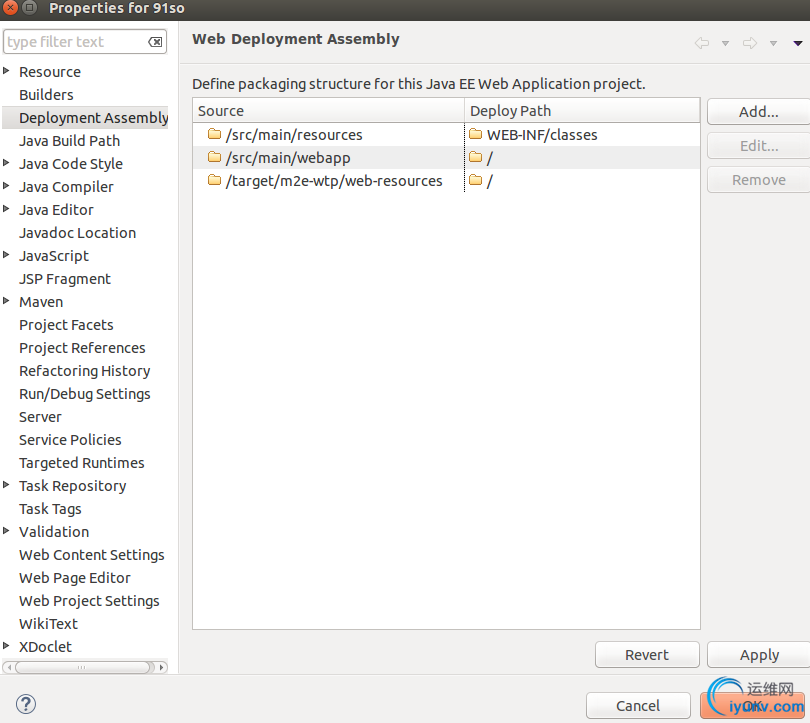The width and height of the screenshot is (810, 723).
Task: Select Project Facets in the sidebar
Action: 66,325
